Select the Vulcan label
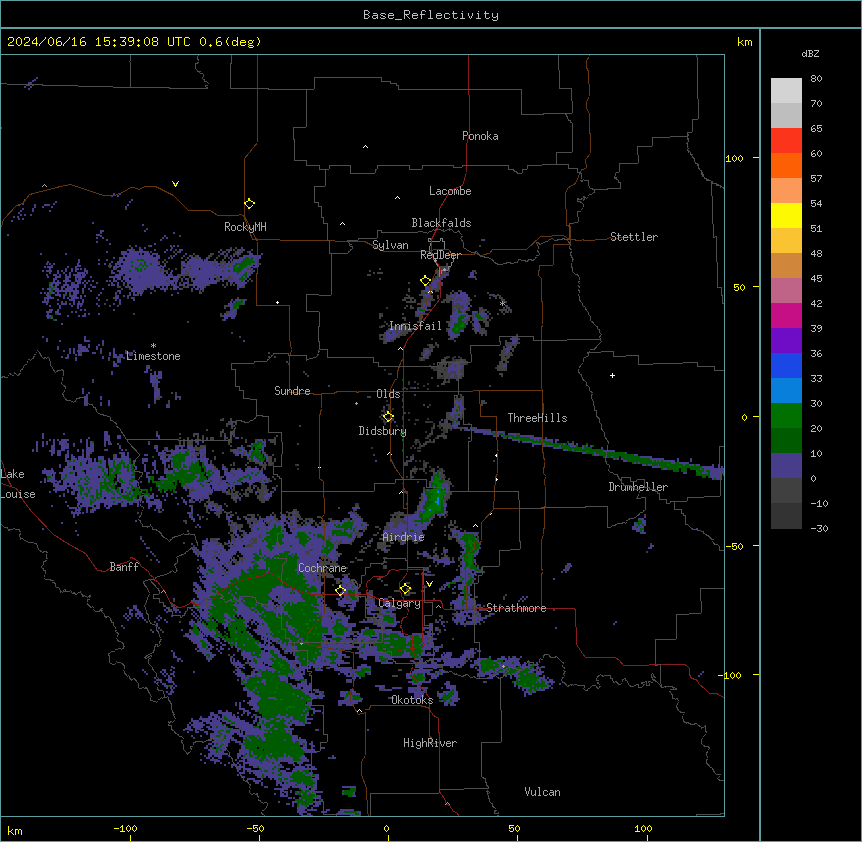This screenshot has height=842, width=862. click(542, 792)
